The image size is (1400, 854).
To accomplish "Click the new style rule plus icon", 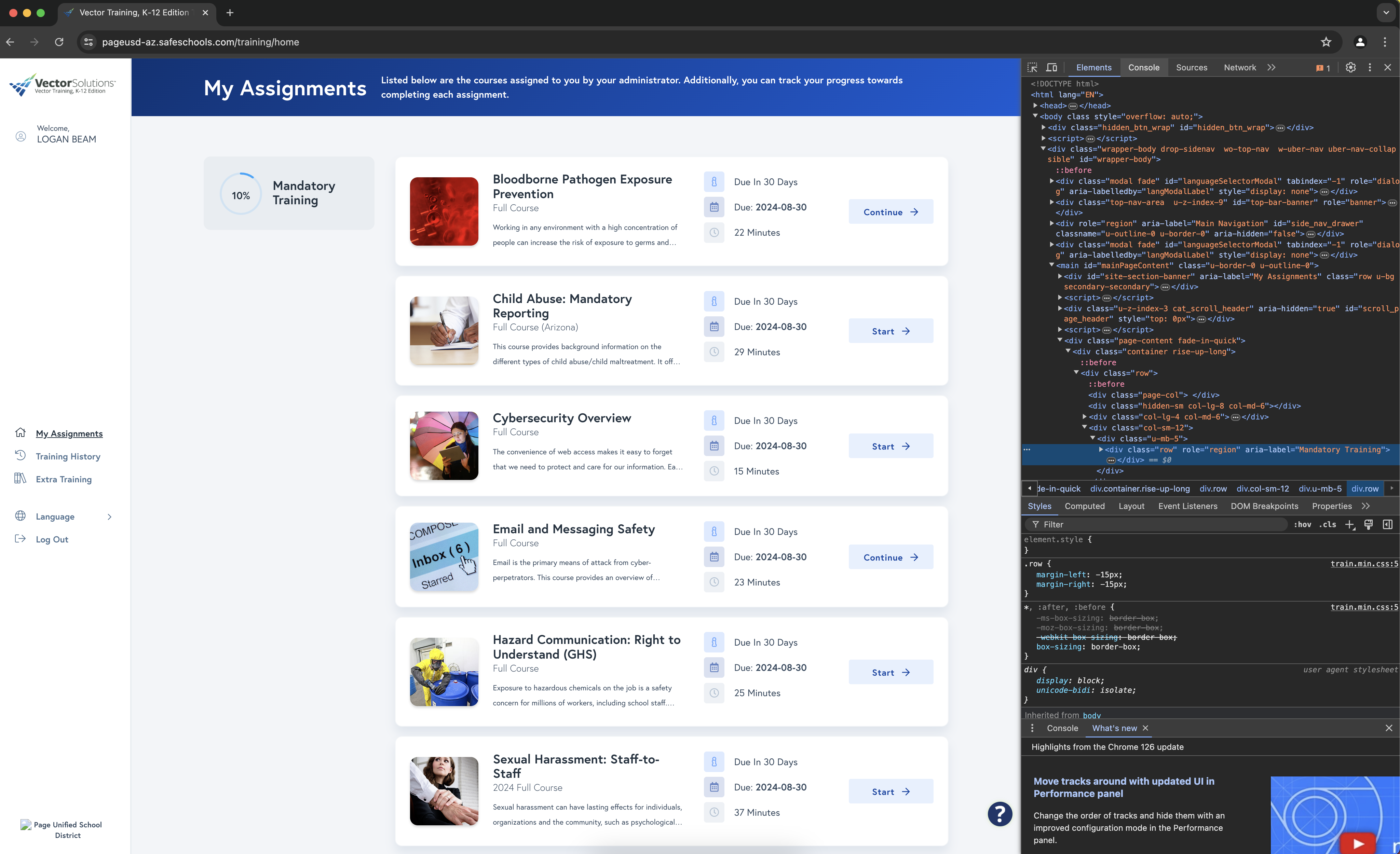I will coord(1350,525).
